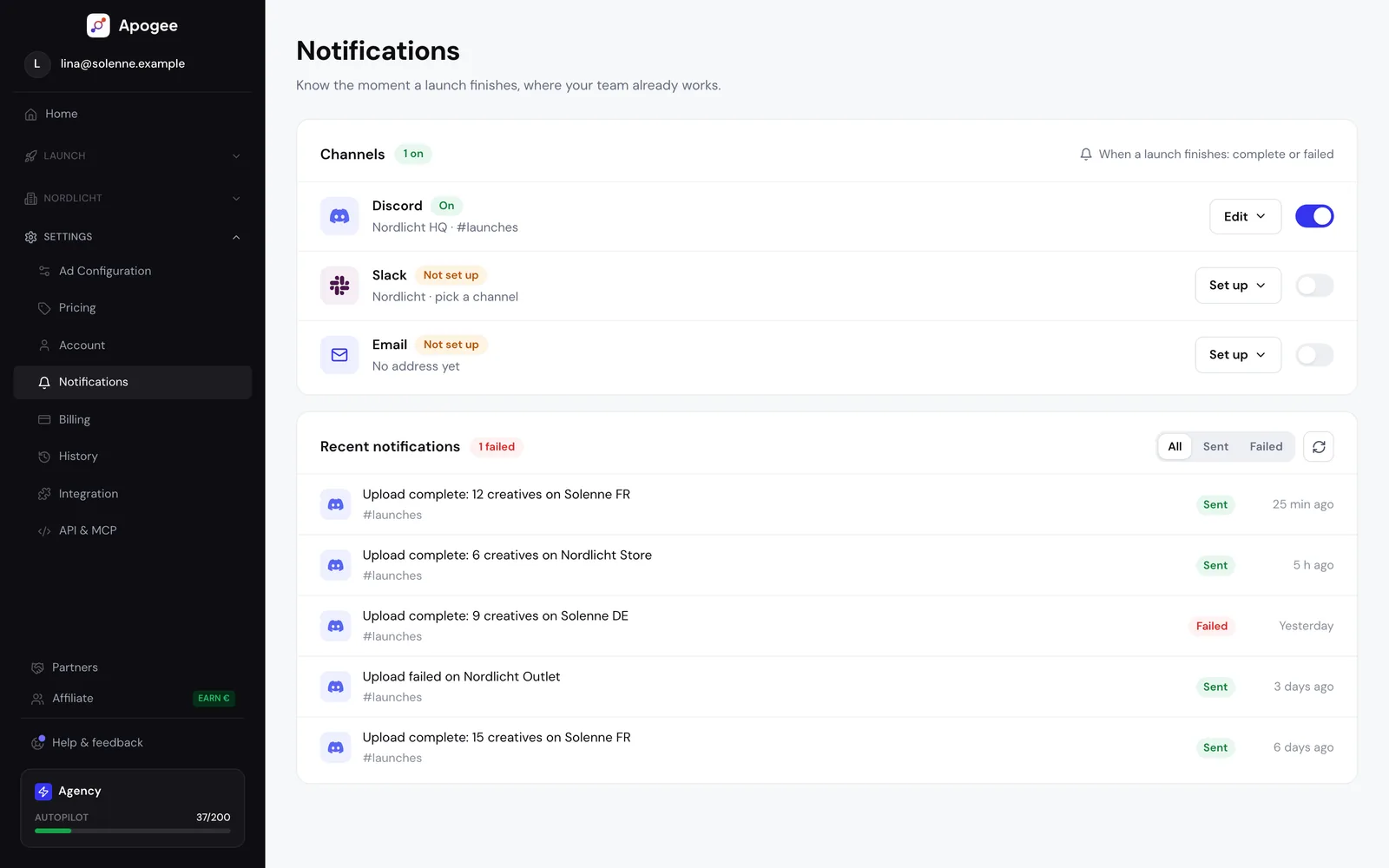Click the Apogee logo icon
This screenshot has height=868, width=1389.
(x=98, y=25)
